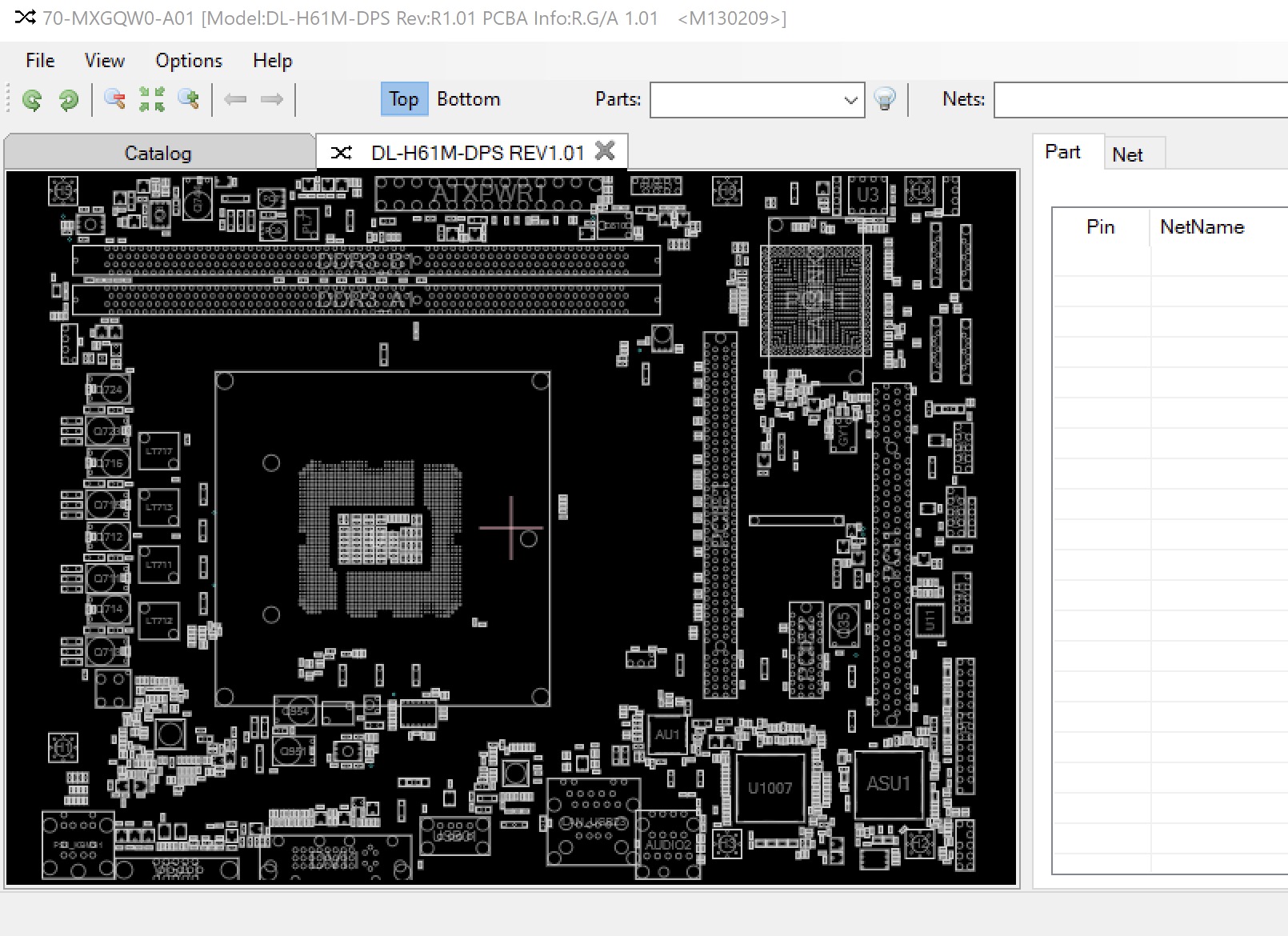Open the Options menu
Viewport: 1288px width, 936px height.
point(189,60)
